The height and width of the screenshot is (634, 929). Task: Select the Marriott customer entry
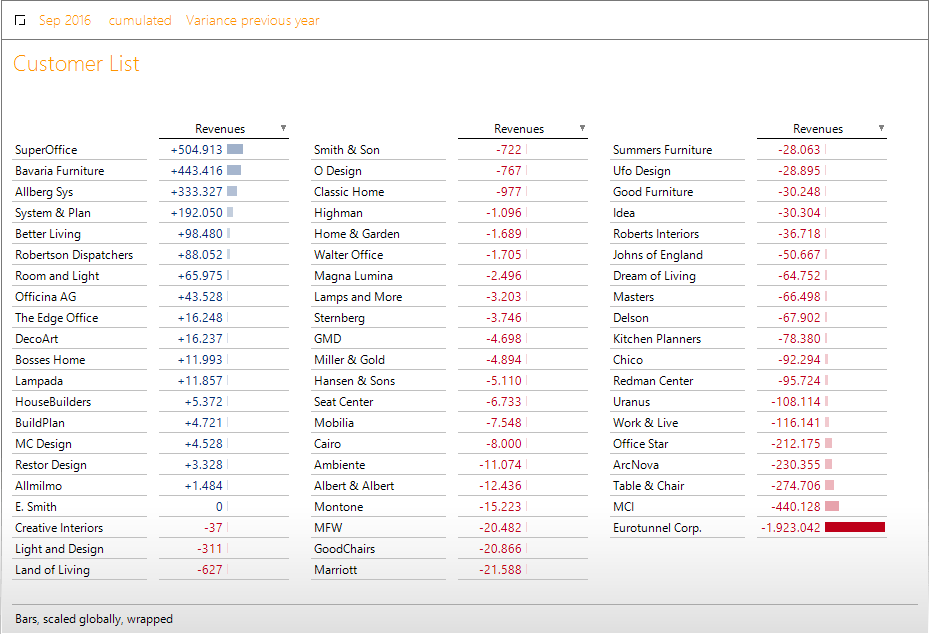335,570
